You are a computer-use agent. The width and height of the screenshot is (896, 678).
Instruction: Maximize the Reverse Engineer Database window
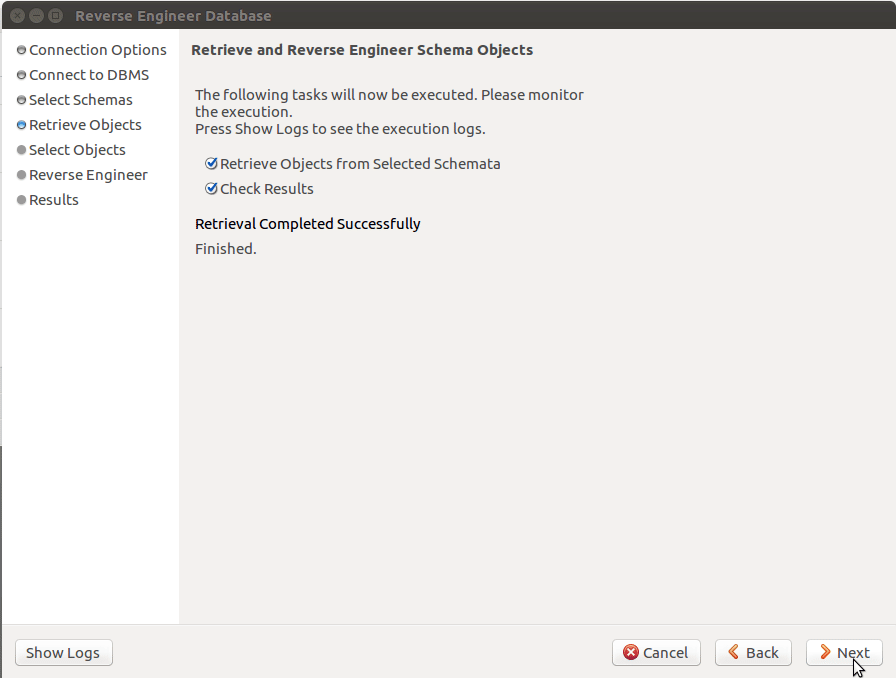[56, 16]
